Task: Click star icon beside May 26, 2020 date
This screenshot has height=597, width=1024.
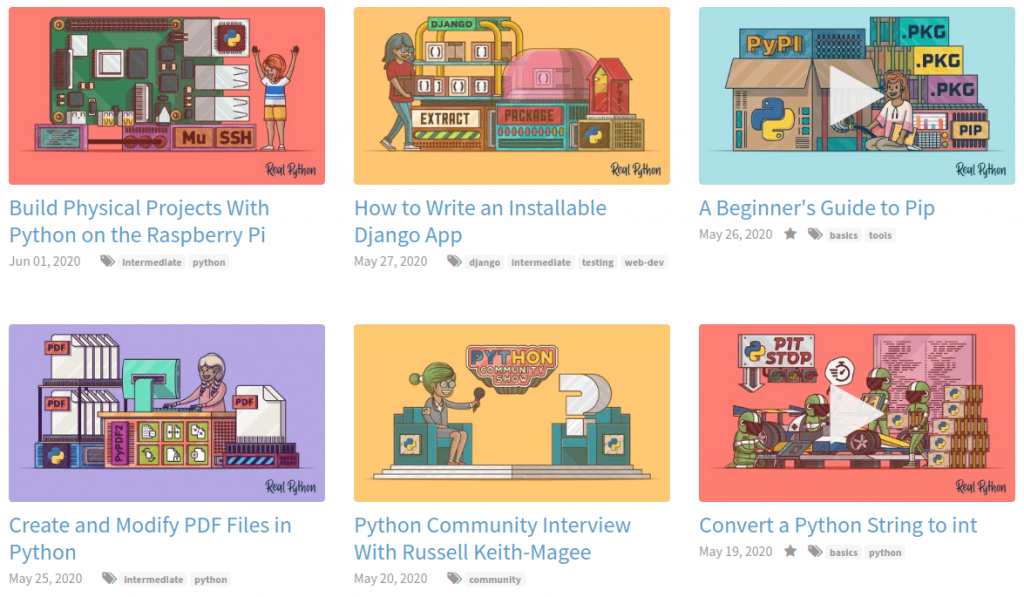Action: click(790, 235)
